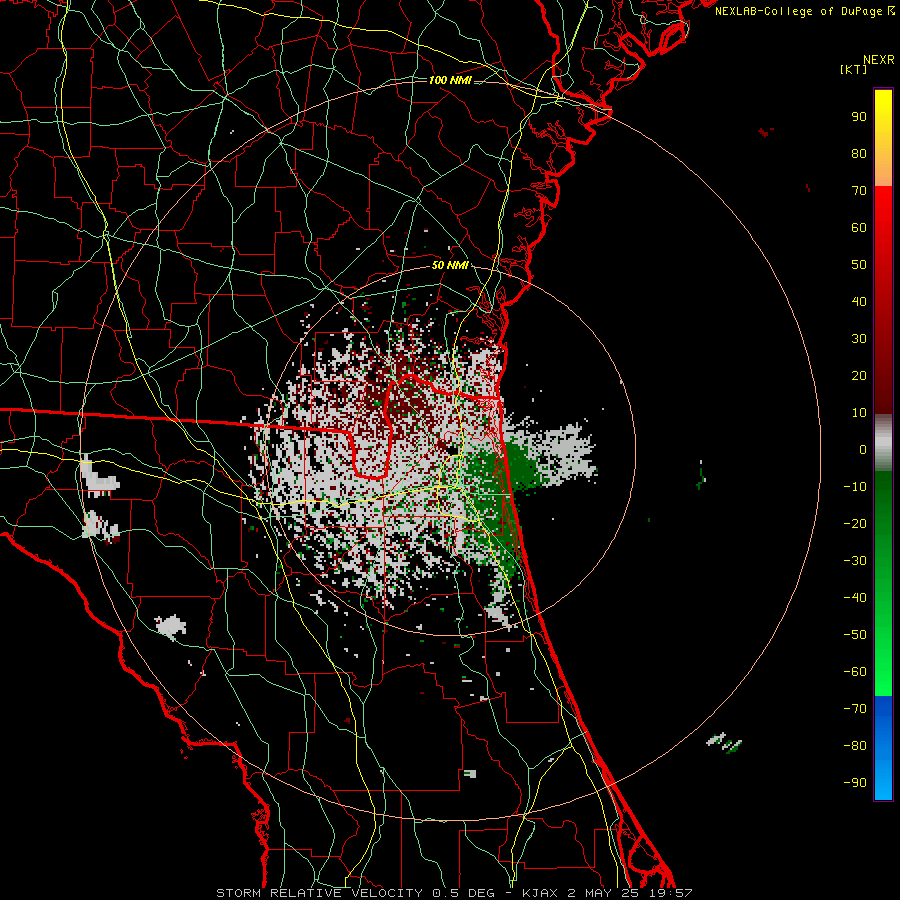Click the 70 value on the velocity scale
The image size is (900, 900).
[859, 191]
